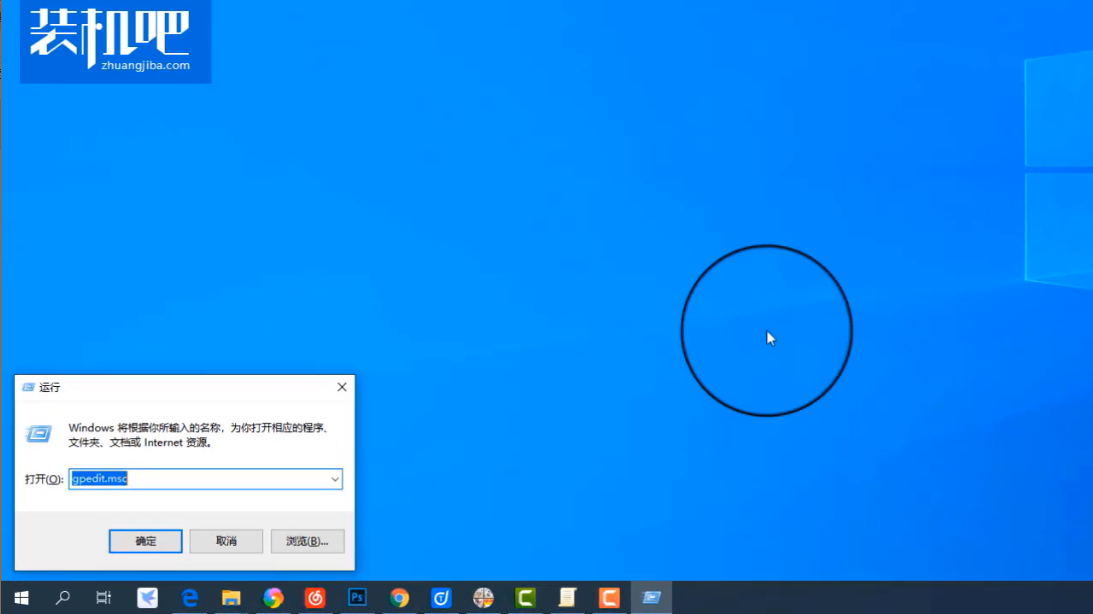Open the red NetEase Cloud Music icon
The image size is (1093, 614).
pos(315,598)
